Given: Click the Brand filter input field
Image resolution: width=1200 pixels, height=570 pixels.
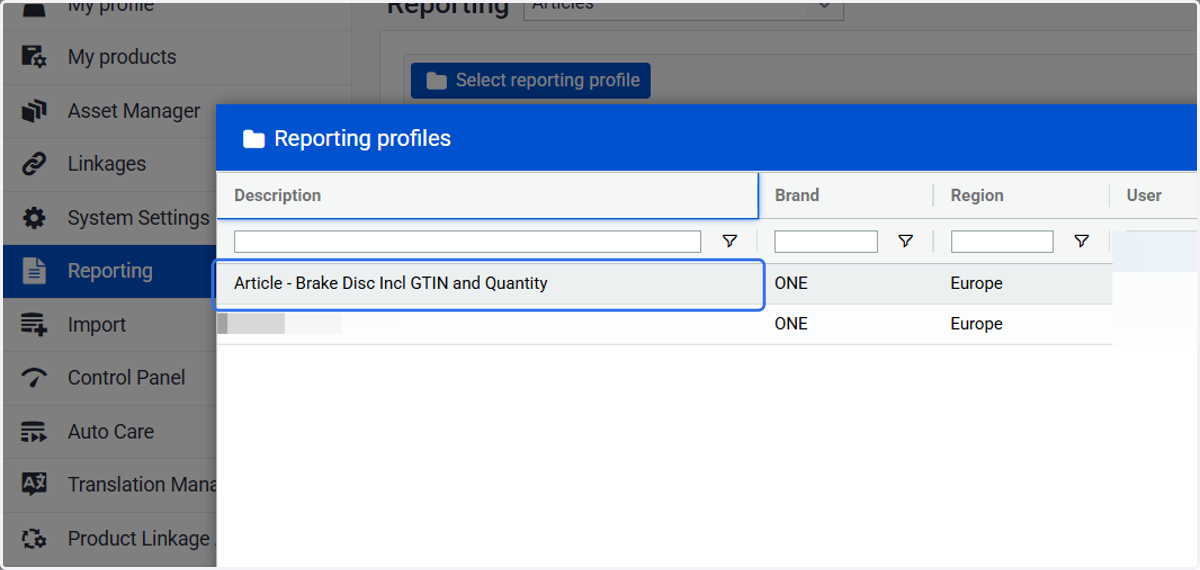Looking at the screenshot, I should [x=826, y=241].
